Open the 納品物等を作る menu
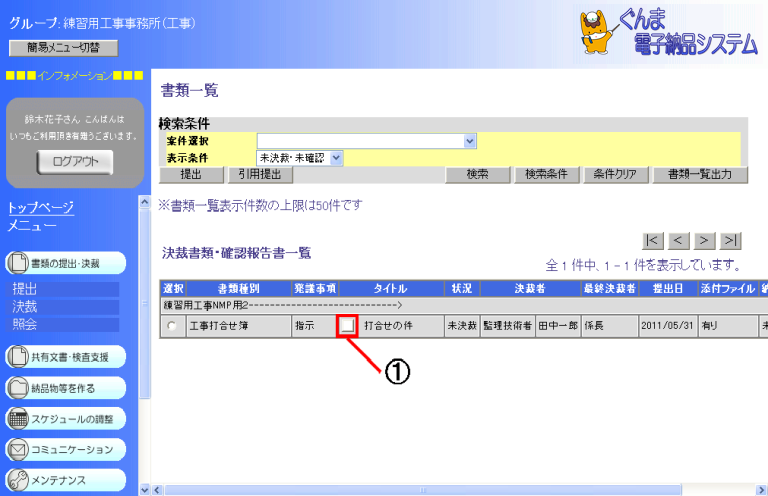Image resolution: width=768 pixels, height=496 pixels. (x=66, y=388)
